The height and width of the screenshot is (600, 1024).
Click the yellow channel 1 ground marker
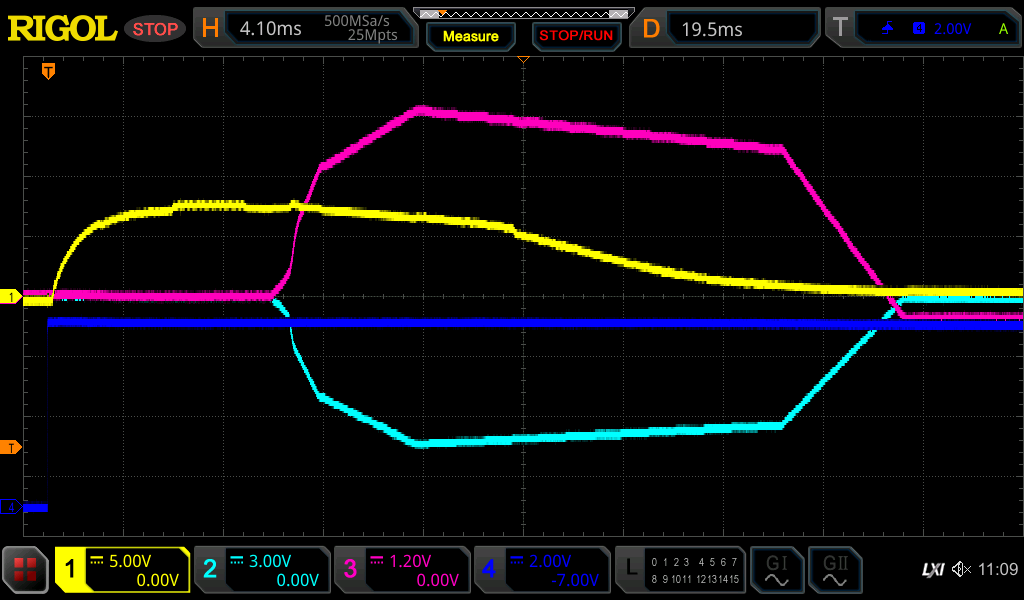11,297
